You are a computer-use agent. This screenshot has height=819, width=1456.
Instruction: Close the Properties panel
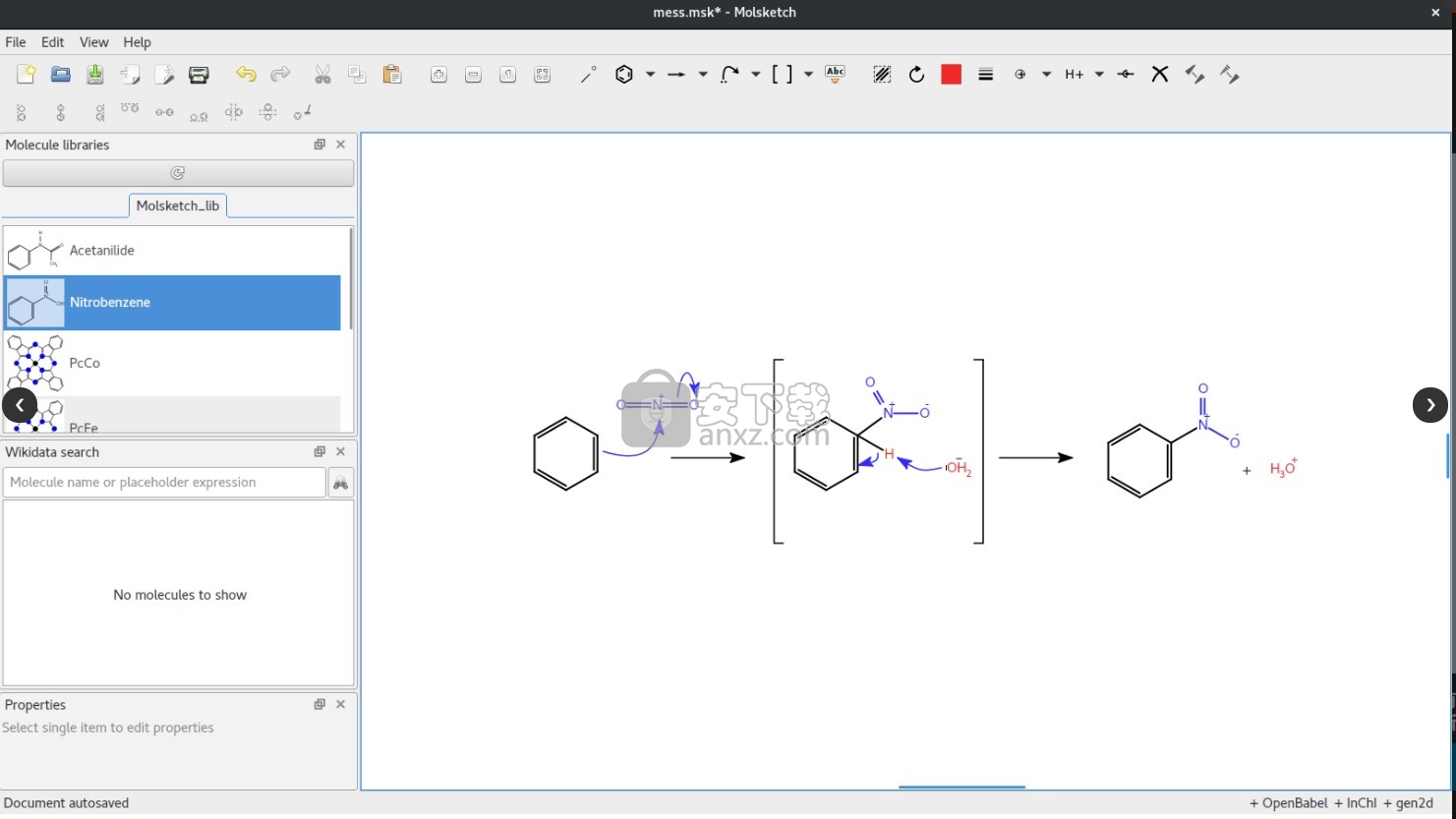tap(341, 705)
